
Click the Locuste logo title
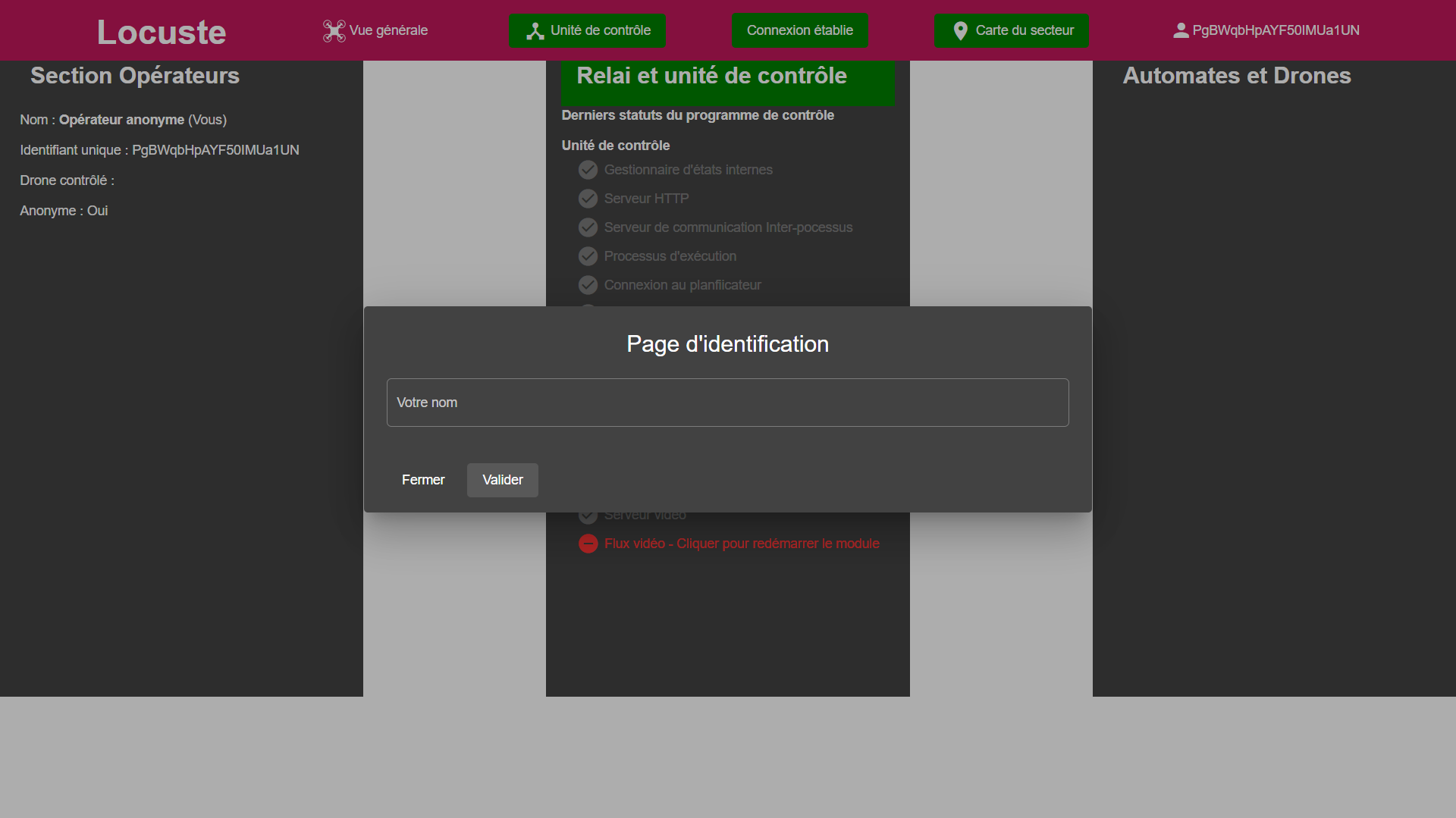pyautogui.click(x=162, y=32)
